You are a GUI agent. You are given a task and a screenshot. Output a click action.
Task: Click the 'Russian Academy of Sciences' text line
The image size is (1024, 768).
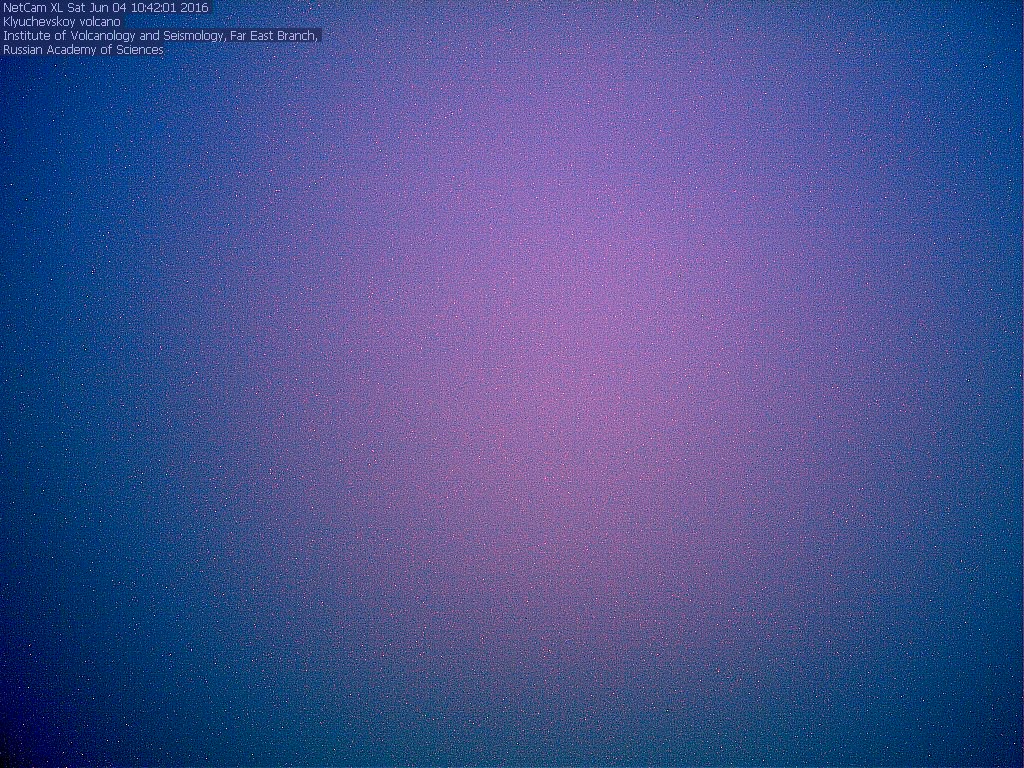[x=83, y=50]
